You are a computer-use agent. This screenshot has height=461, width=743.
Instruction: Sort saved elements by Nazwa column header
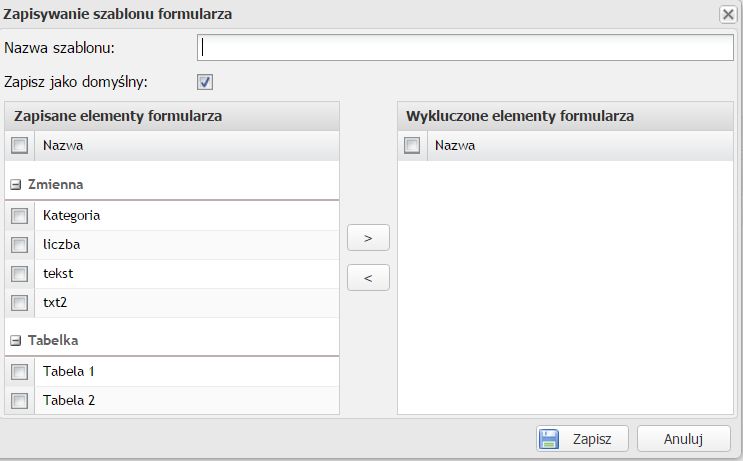click(x=63, y=146)
